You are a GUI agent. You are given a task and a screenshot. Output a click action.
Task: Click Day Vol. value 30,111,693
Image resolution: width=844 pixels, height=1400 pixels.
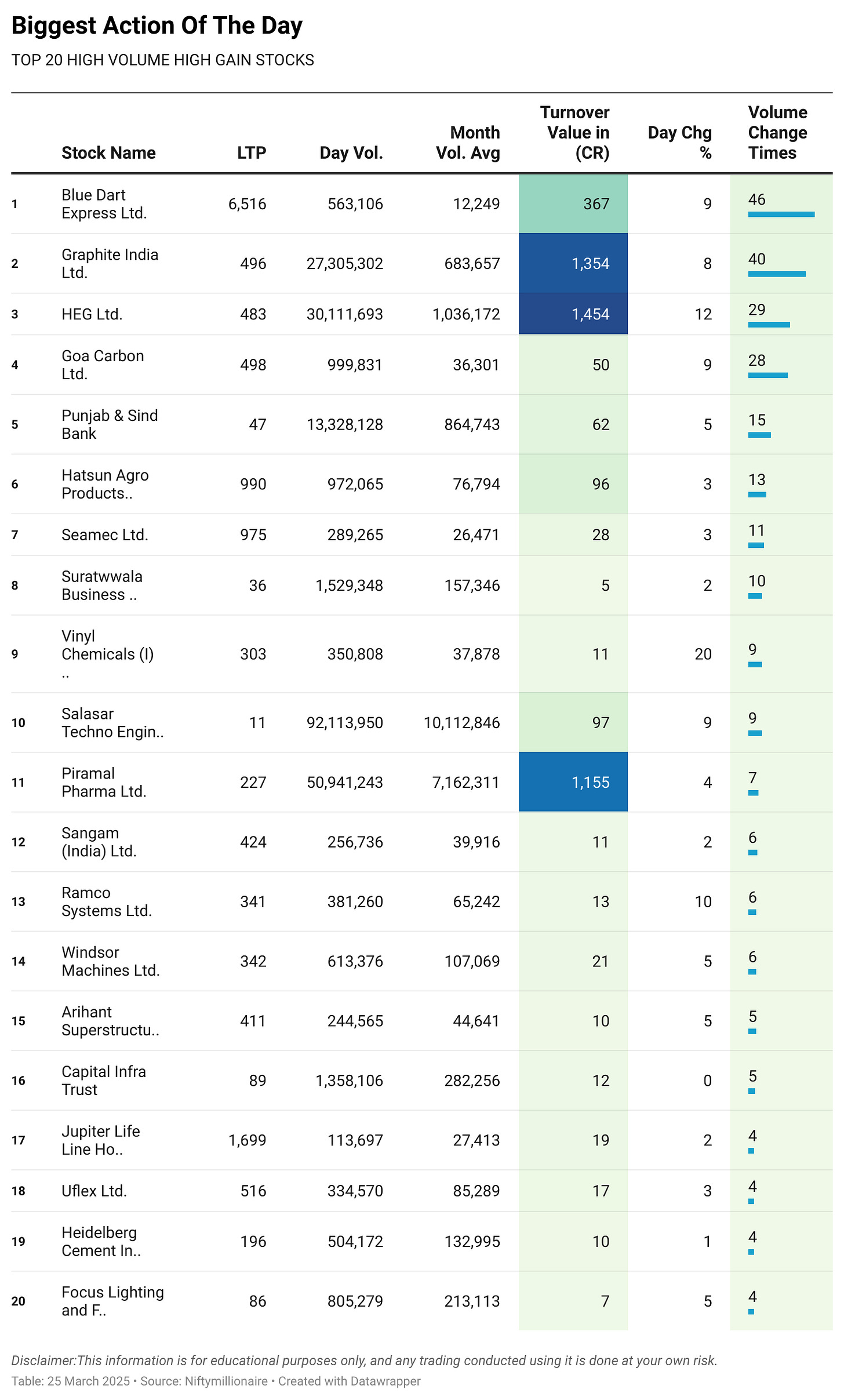345,314
